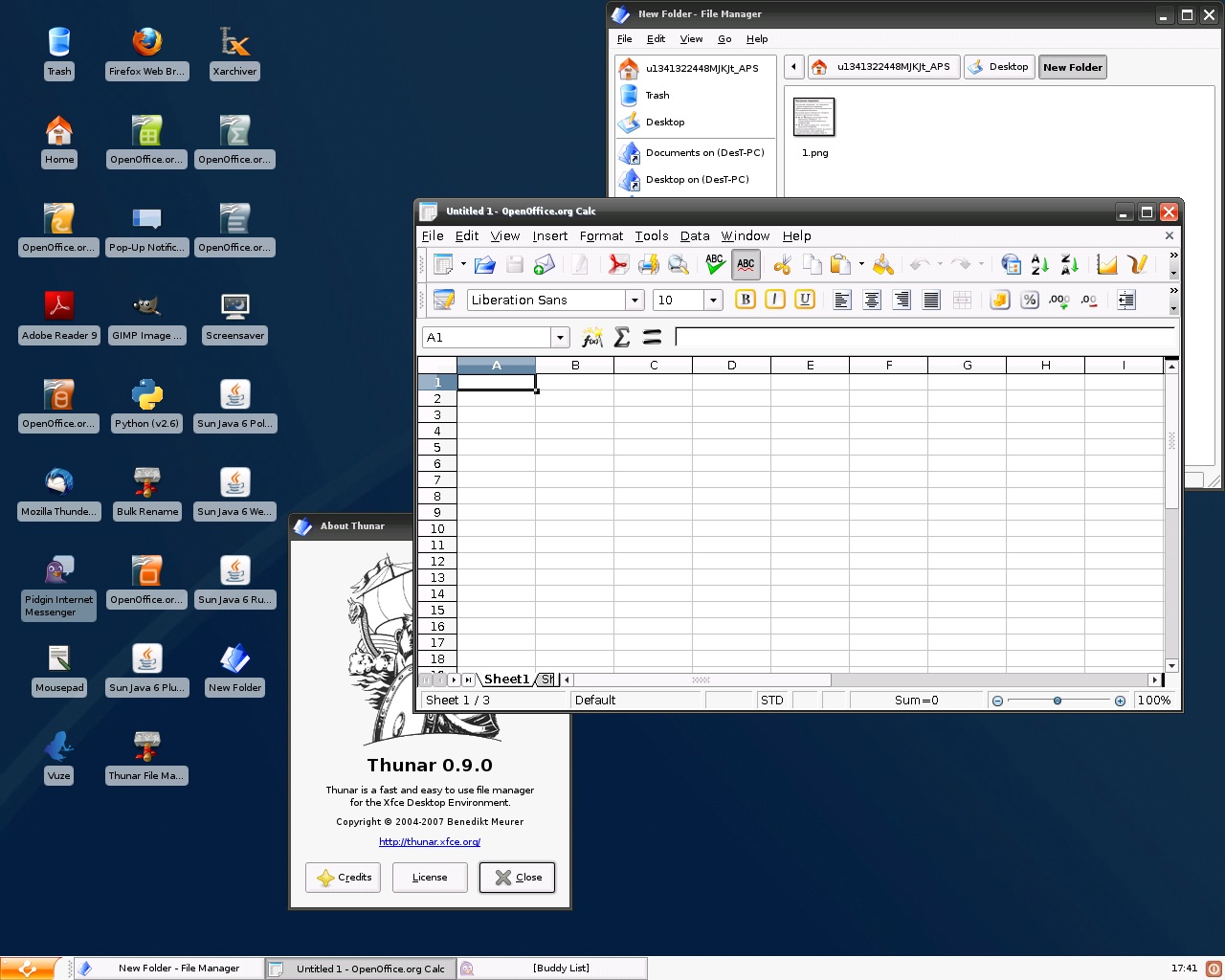Click the Sum sigma icon
Image resolution: width=1225 pixels, height=980 pixels.
(x=622, y=337)
